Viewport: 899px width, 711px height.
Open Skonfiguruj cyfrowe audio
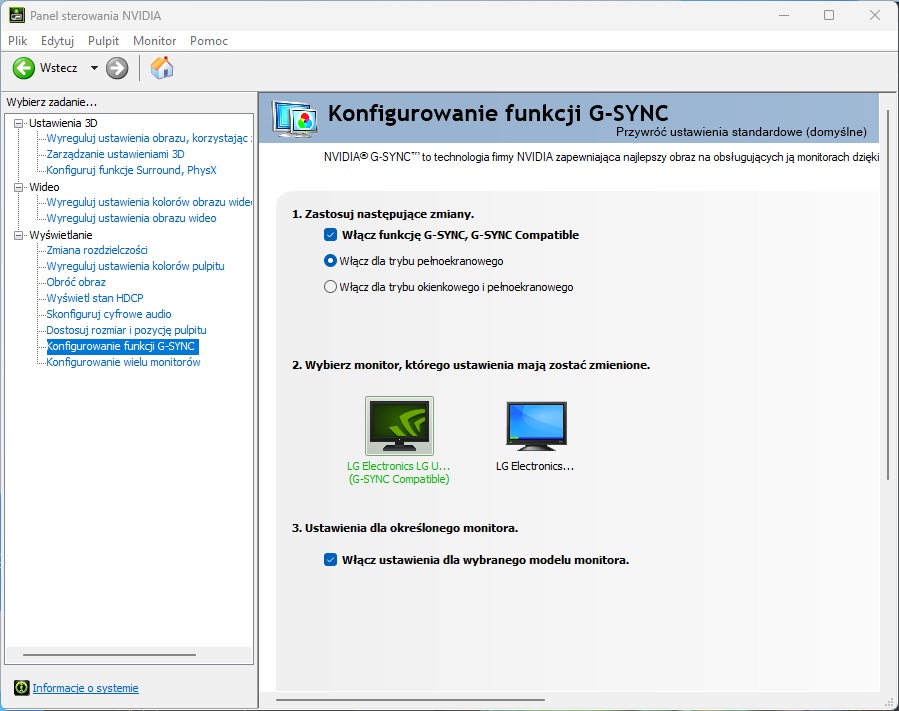(109, 314)
